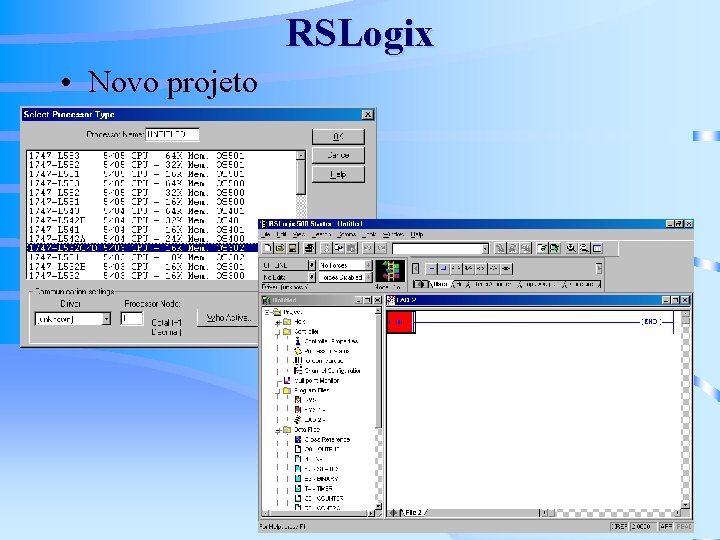This screenshot has height=540, width=720.
Task: Select the File 2 tab below ladder
Action: tap(412, 512)
